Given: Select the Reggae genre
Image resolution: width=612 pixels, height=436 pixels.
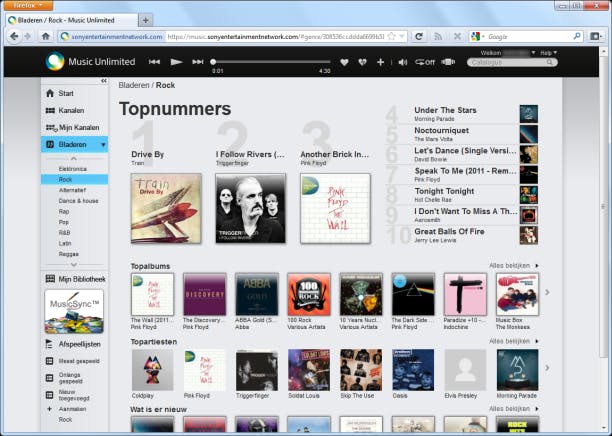Looking at the screenshot, I should click(69, 254).
